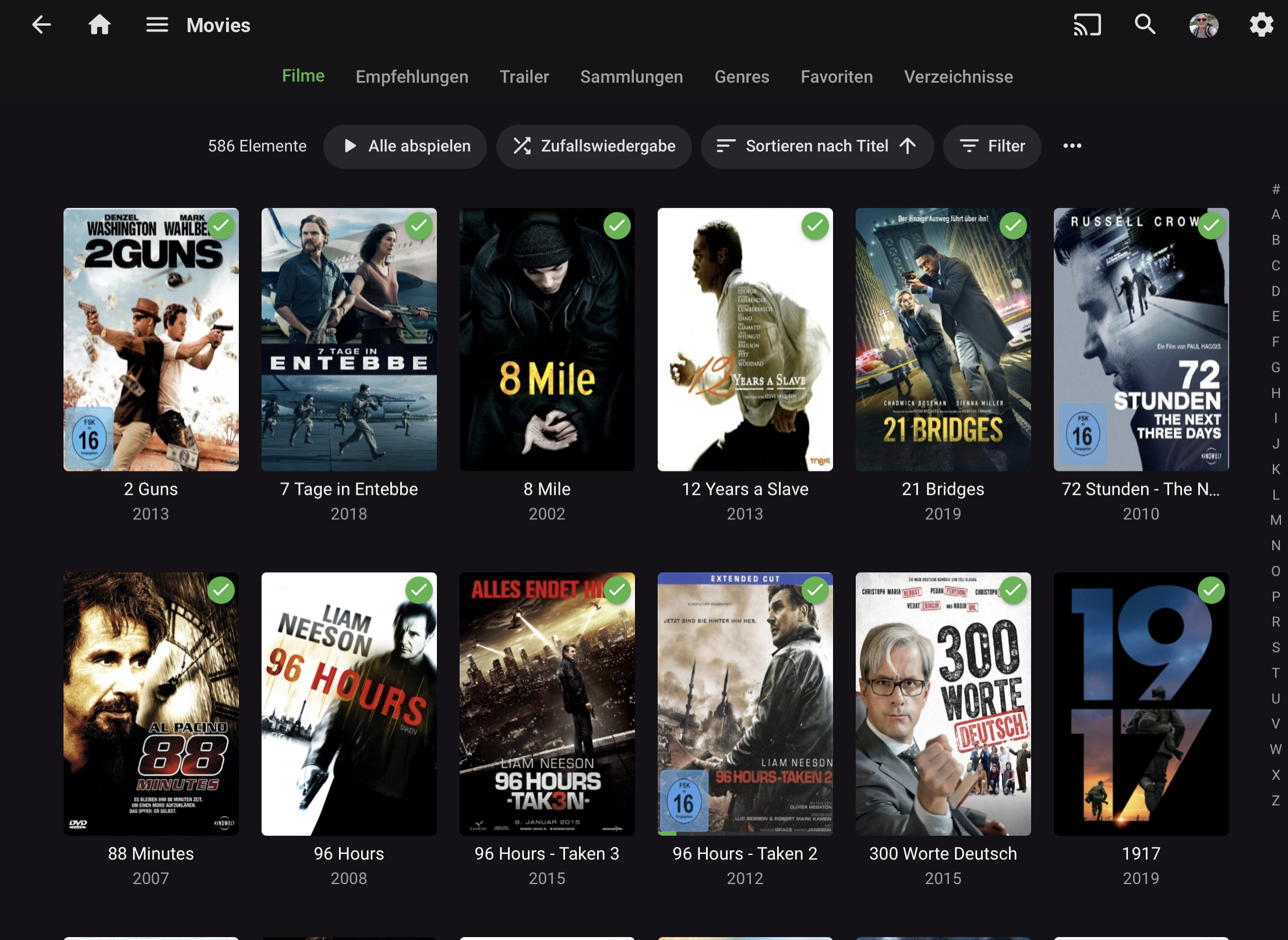
Task: Jump to # in the alphabet index
Action: [1276, 189]
